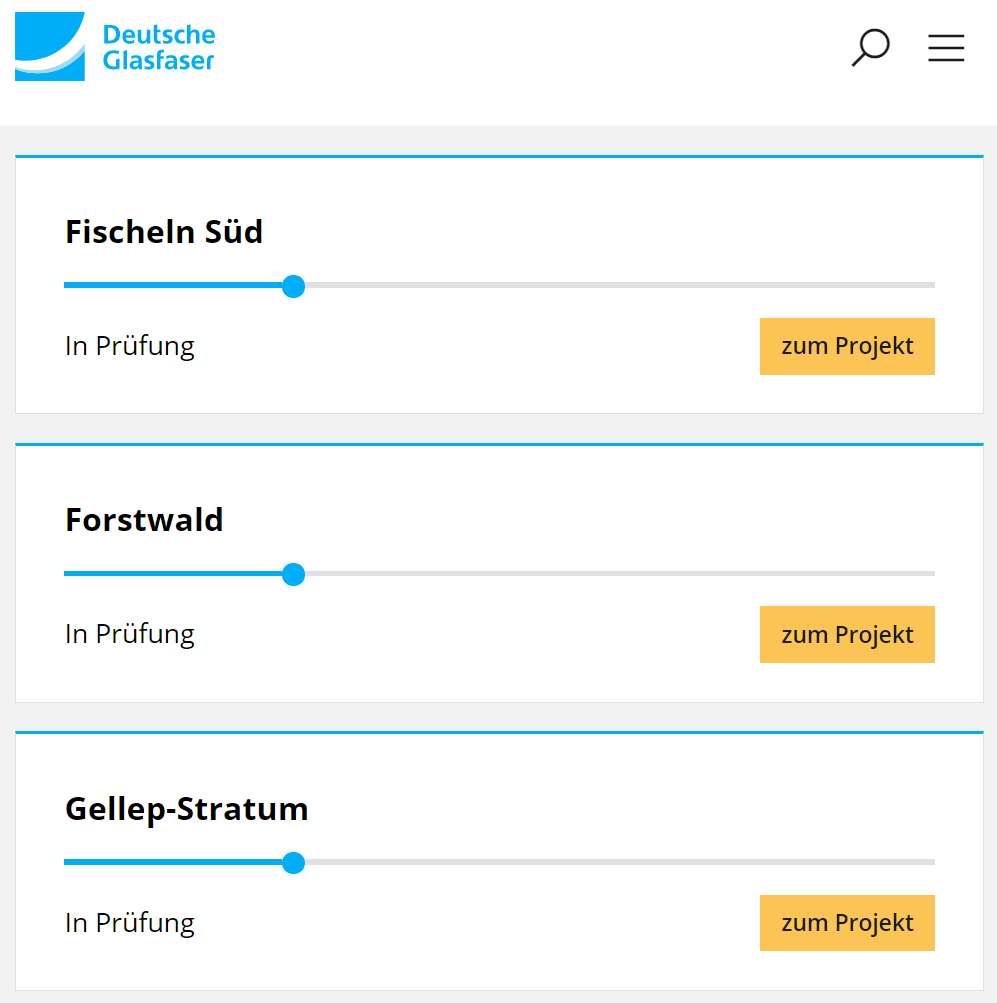Open the hamburger navigation menu
The image size is (997, 1003).
click(x=945, y=48)
